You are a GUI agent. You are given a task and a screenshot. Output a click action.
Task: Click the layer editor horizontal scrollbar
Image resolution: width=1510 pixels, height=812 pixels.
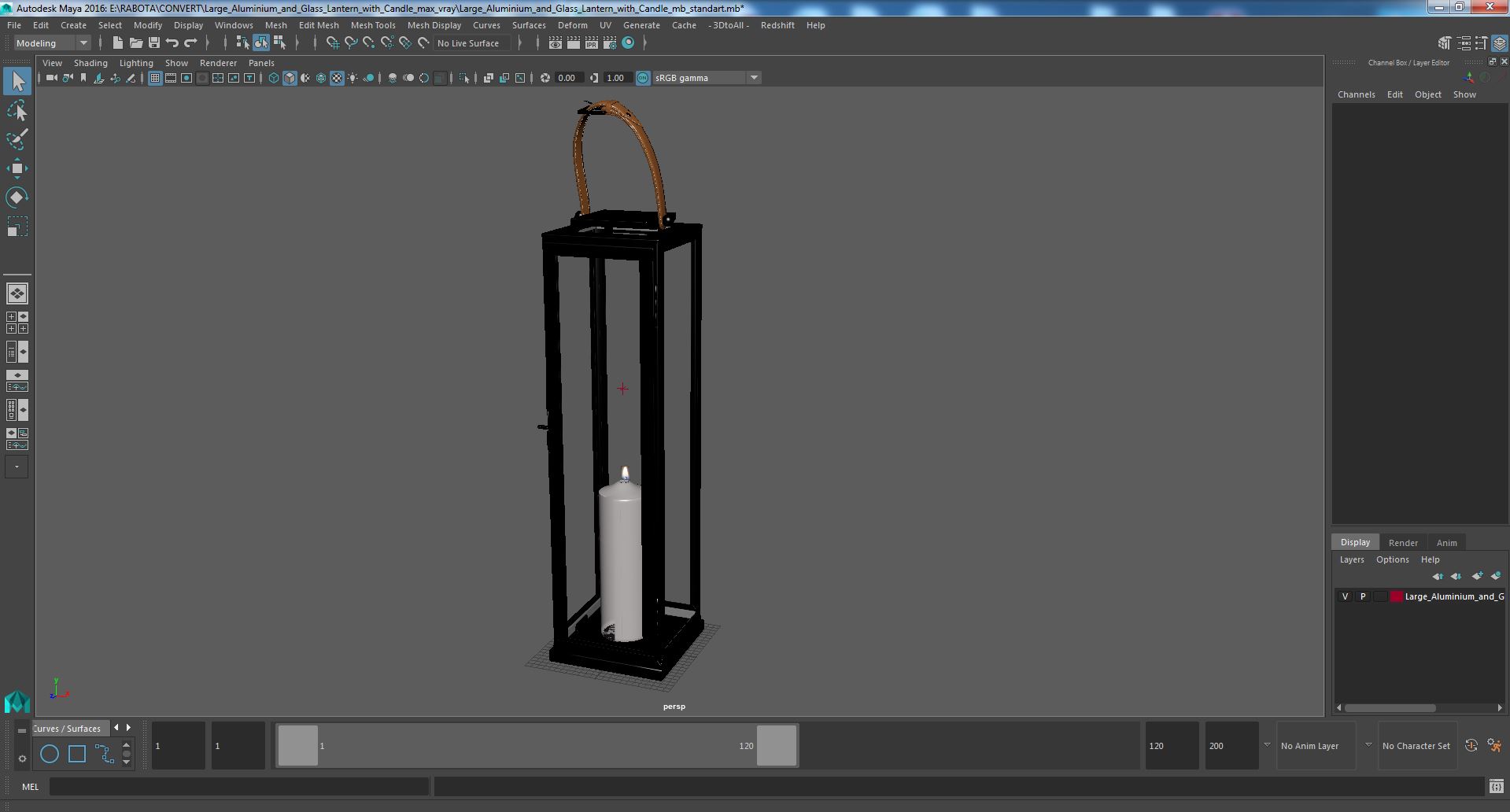click(x=1390, y=707)
